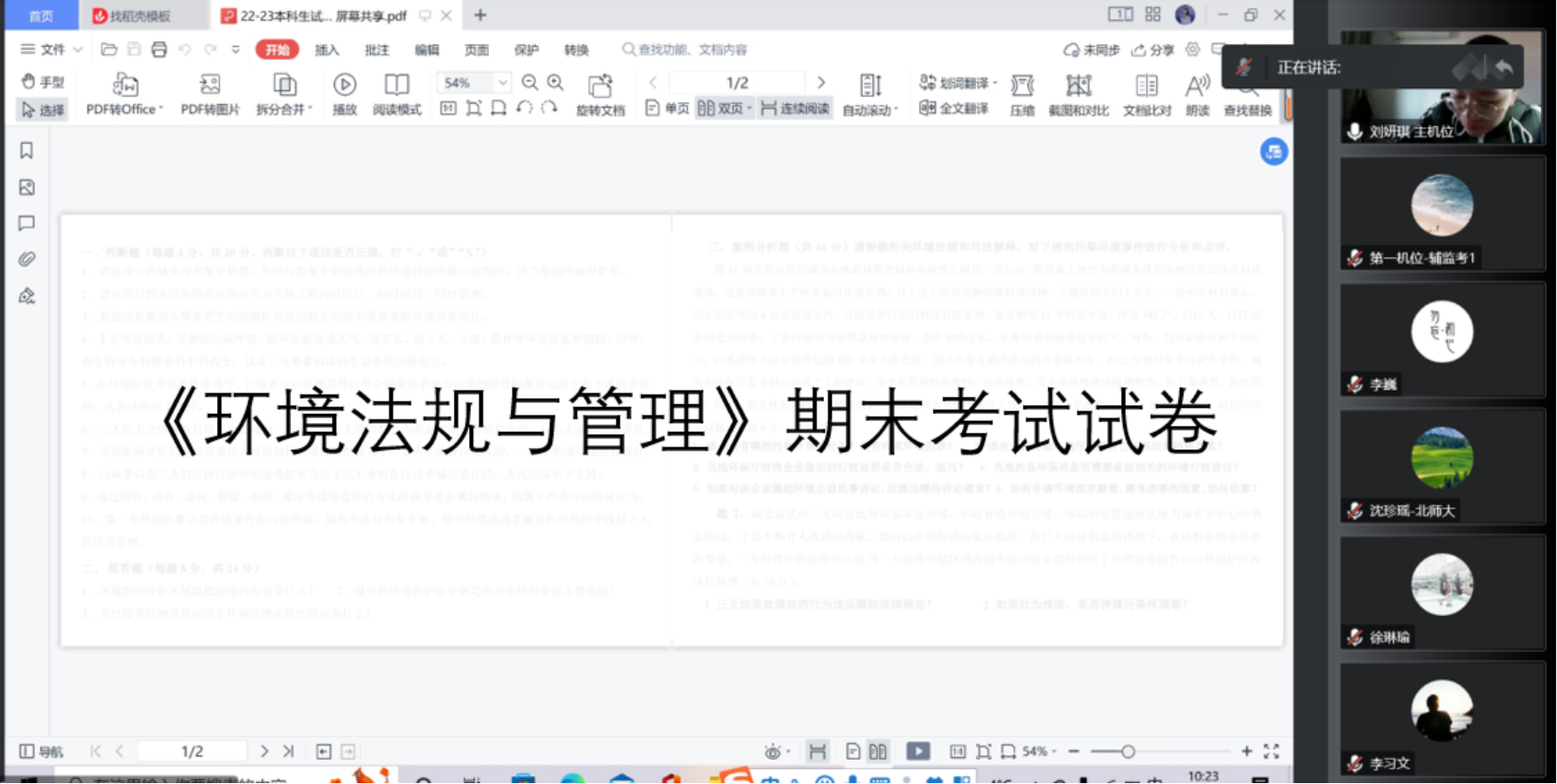This screenshot has width=1557, height=784.
Task: Expand the 54% zoom level dropdown
Action: 502,83
